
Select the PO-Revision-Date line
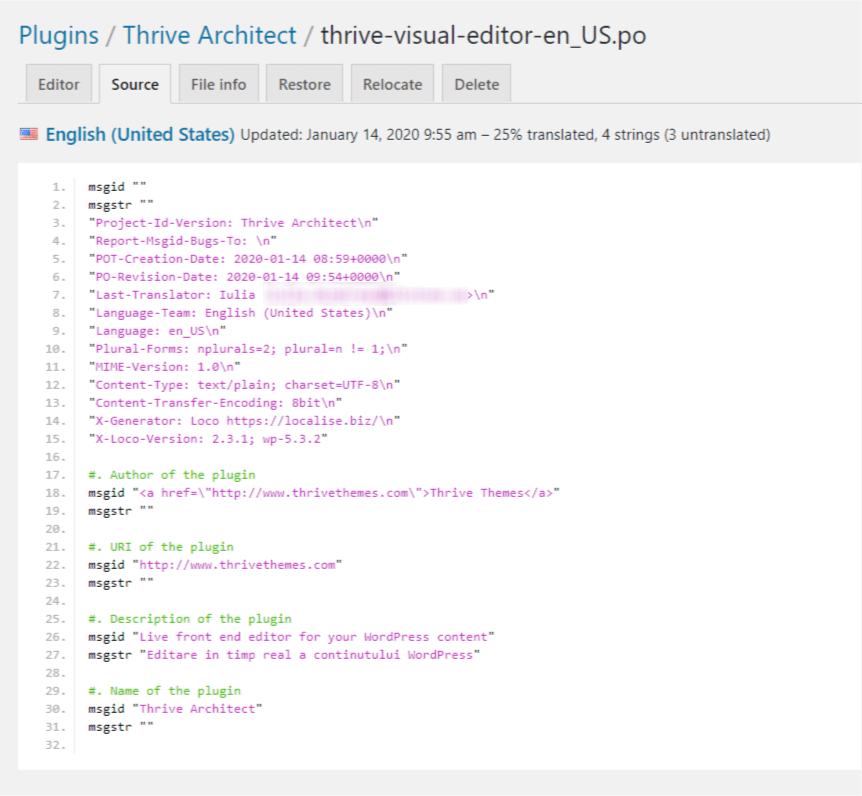tap(245, 277)
